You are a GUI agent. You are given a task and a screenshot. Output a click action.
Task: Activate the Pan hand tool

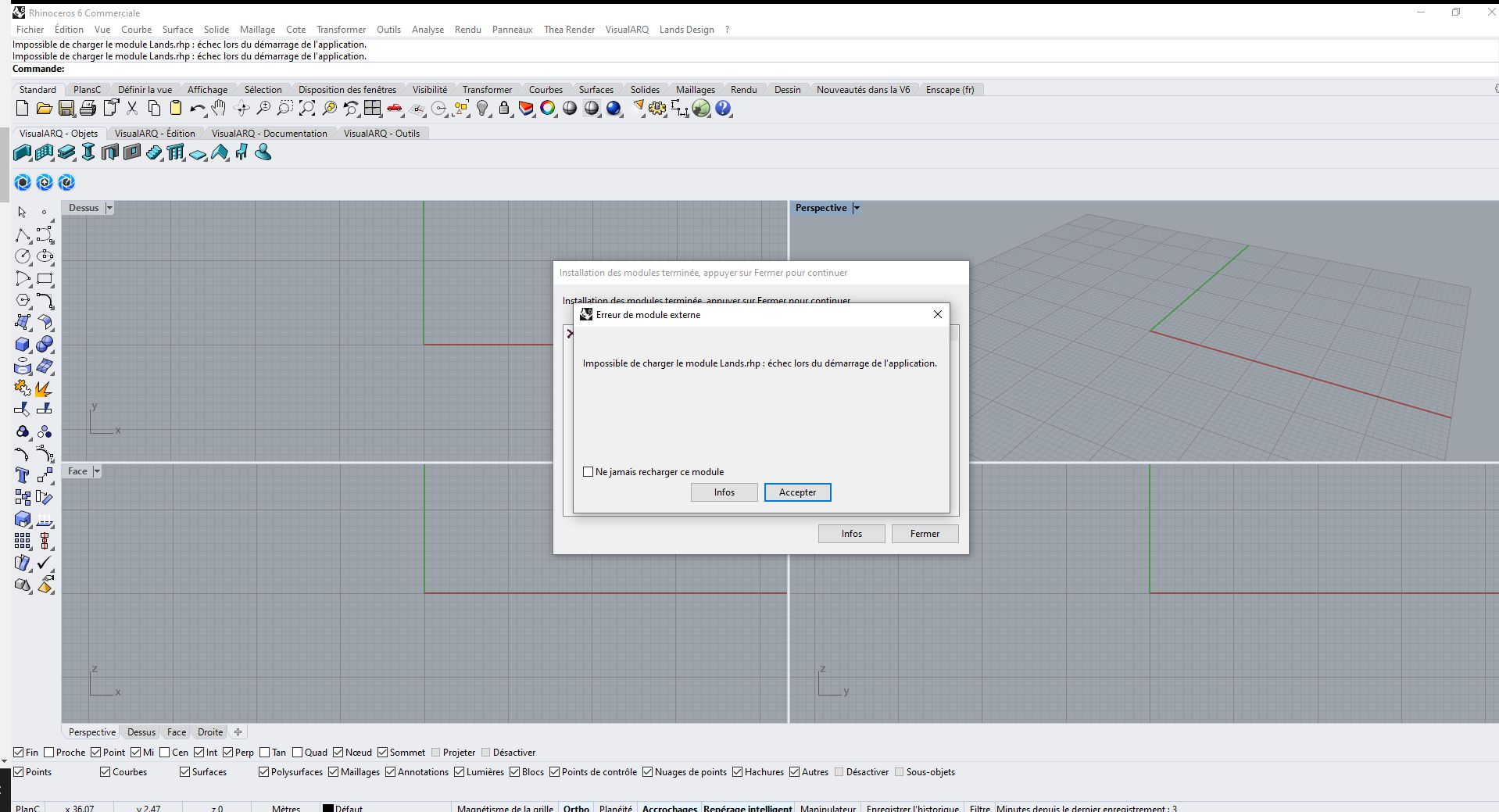pos(220,109)
